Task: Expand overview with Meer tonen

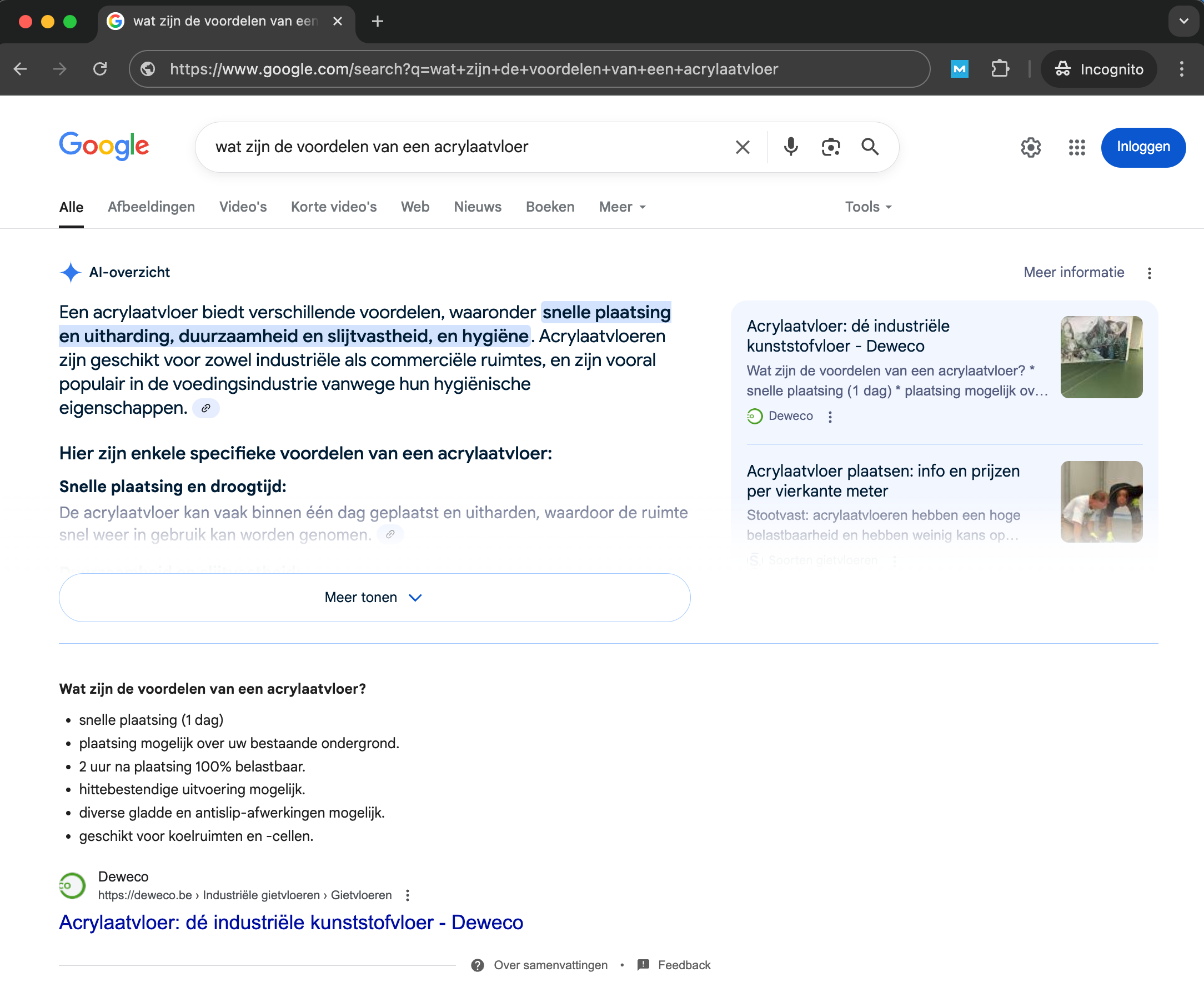Action: click(x=374, y=597)
